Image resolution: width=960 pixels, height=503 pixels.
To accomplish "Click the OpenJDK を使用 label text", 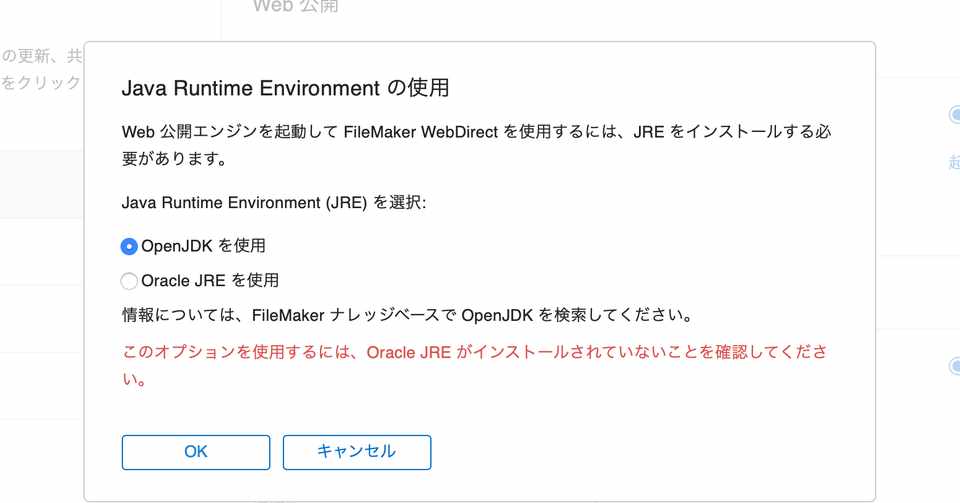I will 203,246.
